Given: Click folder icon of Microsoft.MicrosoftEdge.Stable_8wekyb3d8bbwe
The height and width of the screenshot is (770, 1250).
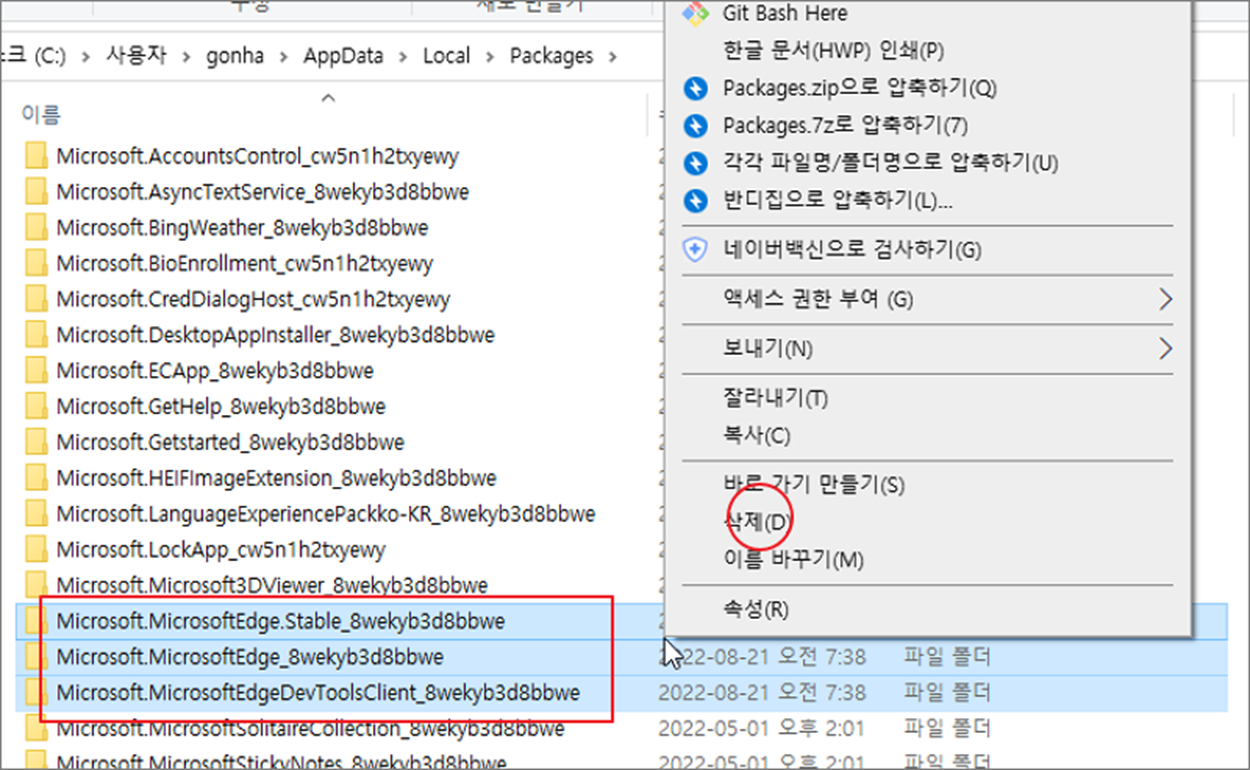Looking at the screenshot, I should 36,621.
